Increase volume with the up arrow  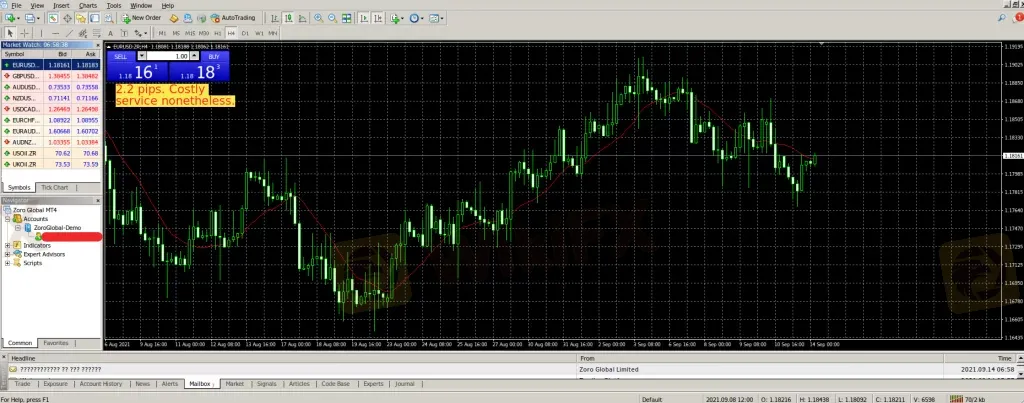point(194,56)
